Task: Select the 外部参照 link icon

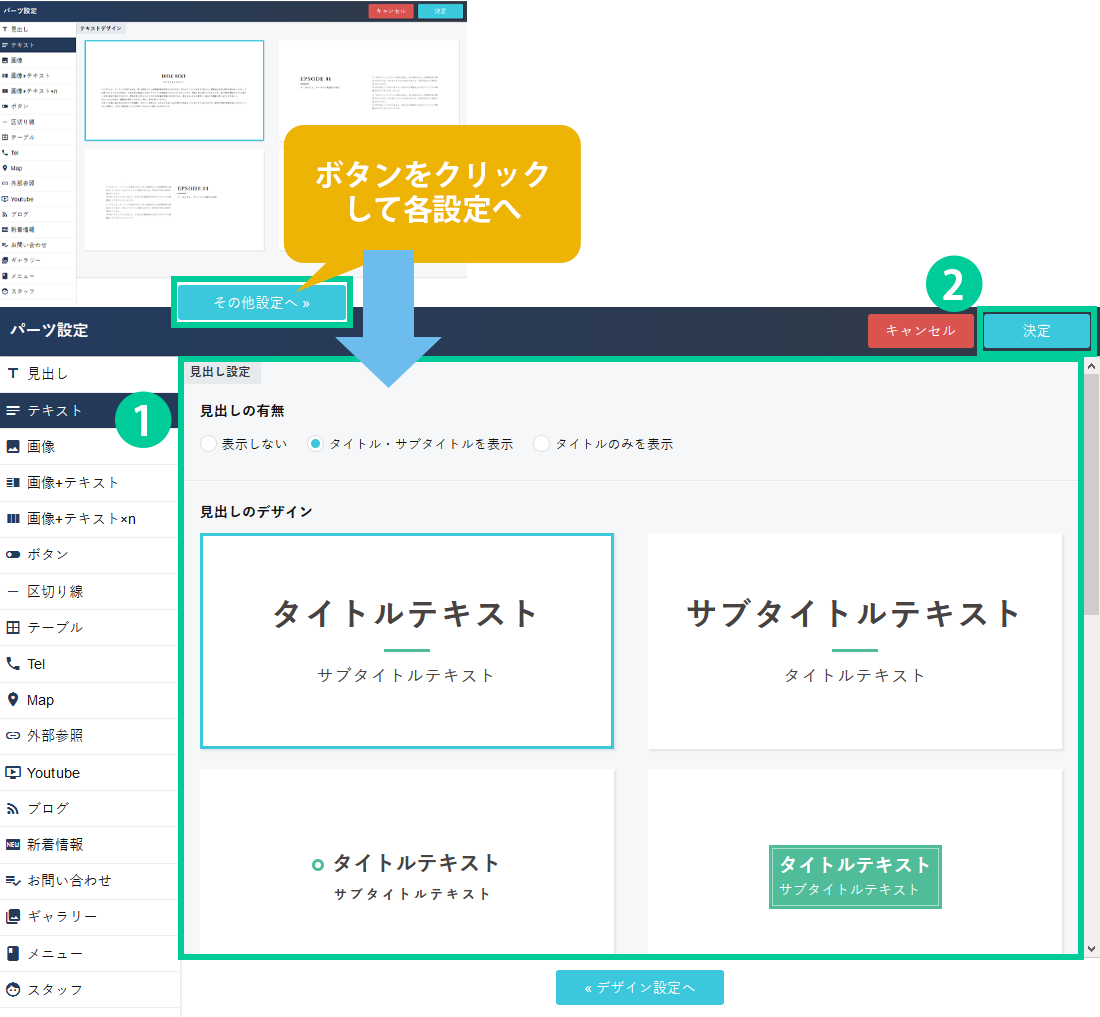Action: (x=13, y=736)
